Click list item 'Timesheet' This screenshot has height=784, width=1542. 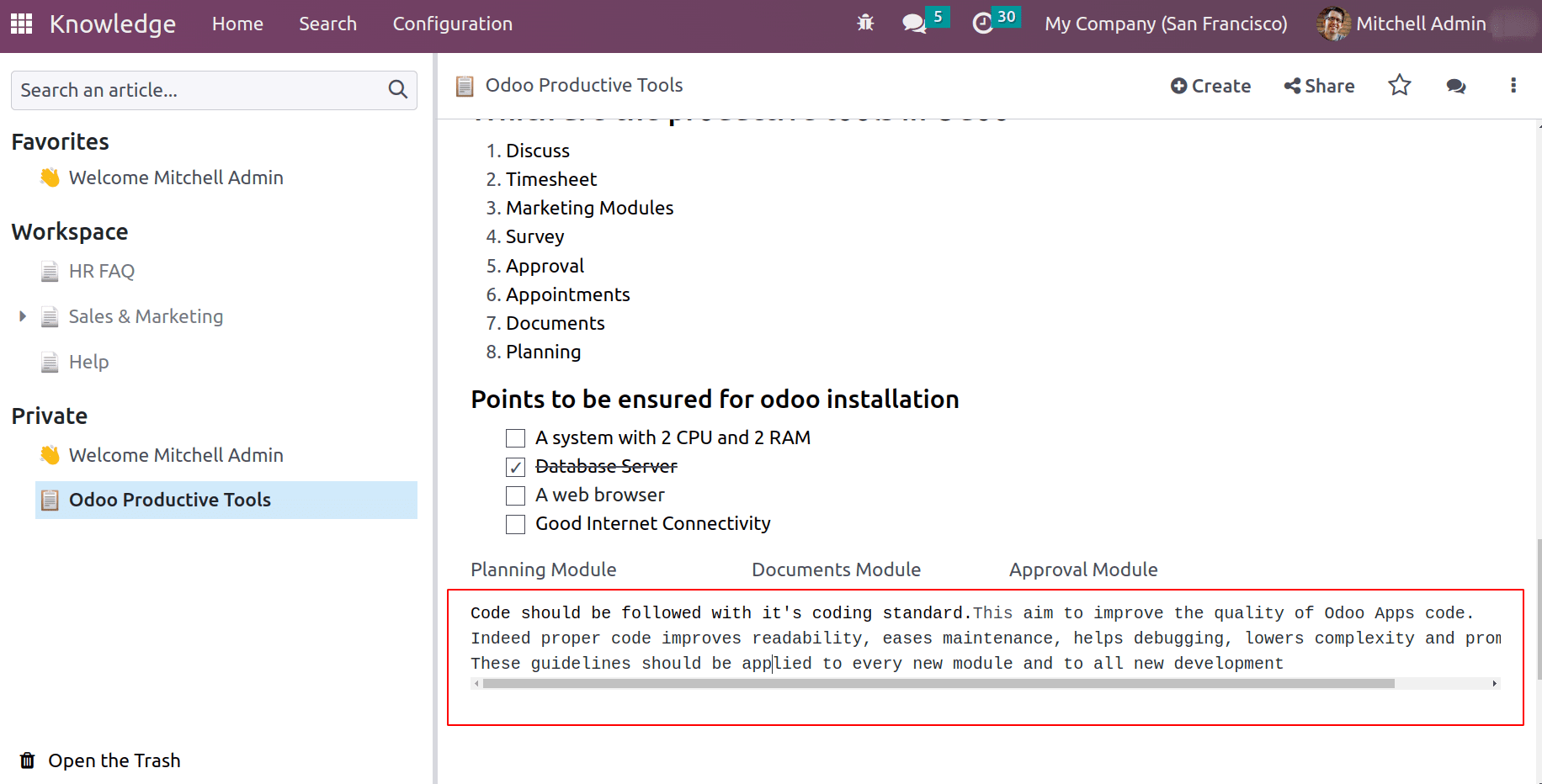pyautogui.click(x=551, y=179)
